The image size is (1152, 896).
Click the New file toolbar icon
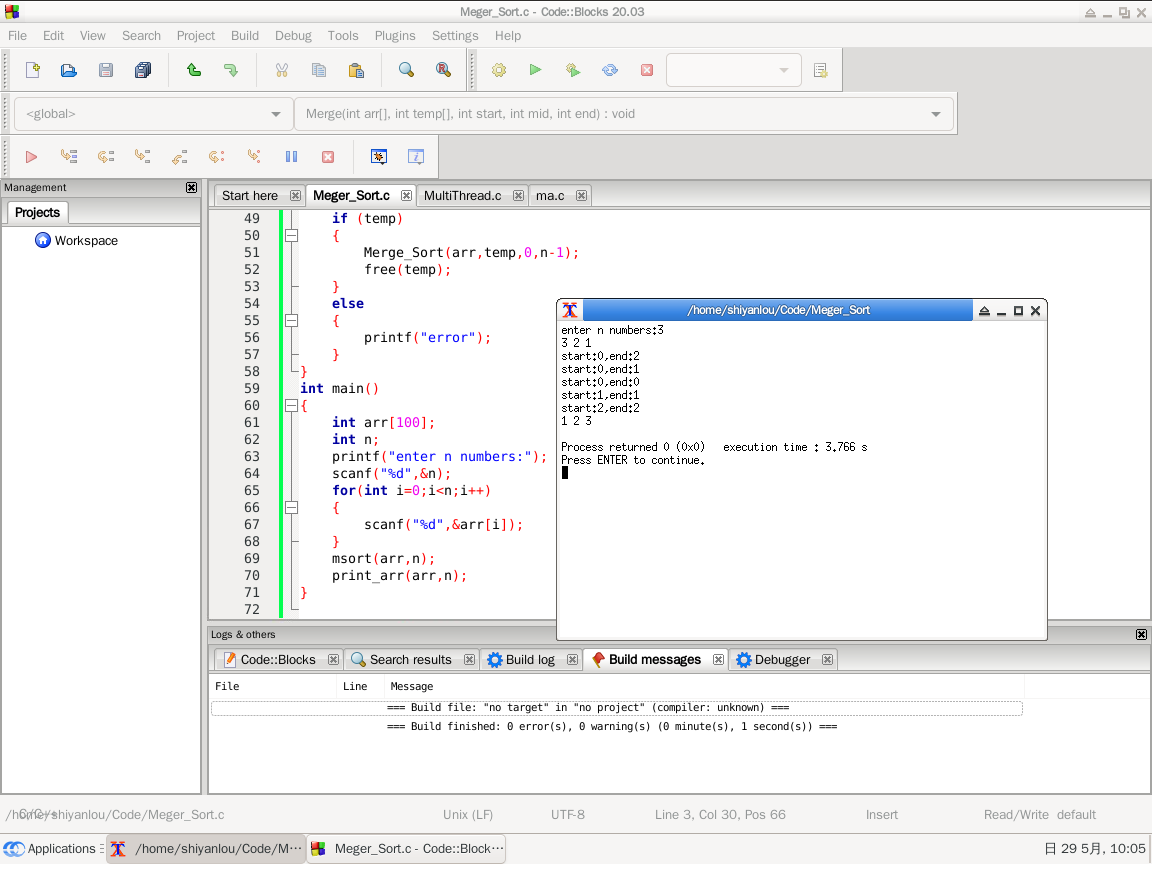(x=33, y=70)
